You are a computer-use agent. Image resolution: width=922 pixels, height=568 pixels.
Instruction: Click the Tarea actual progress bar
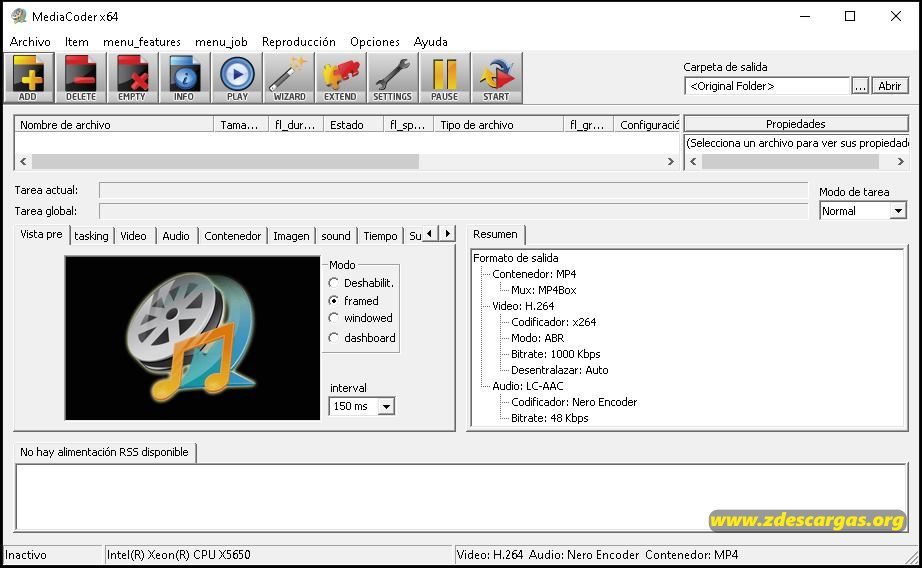point(453,190)
